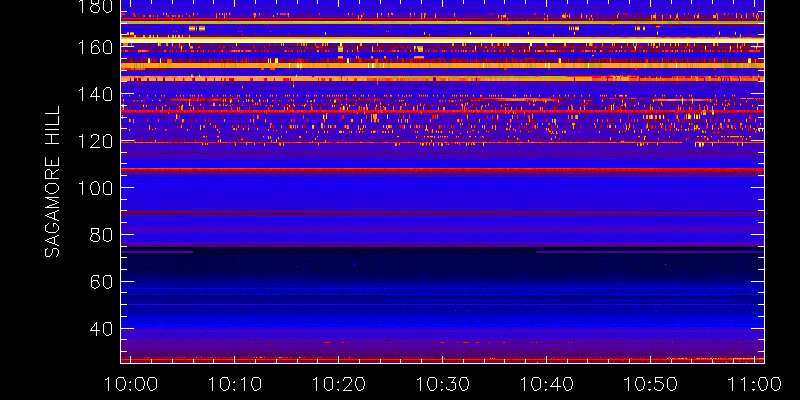Click the 180 frequency axis label
Image resolution: width=800 pixels, height=400 pixels.
click(96, 7)
